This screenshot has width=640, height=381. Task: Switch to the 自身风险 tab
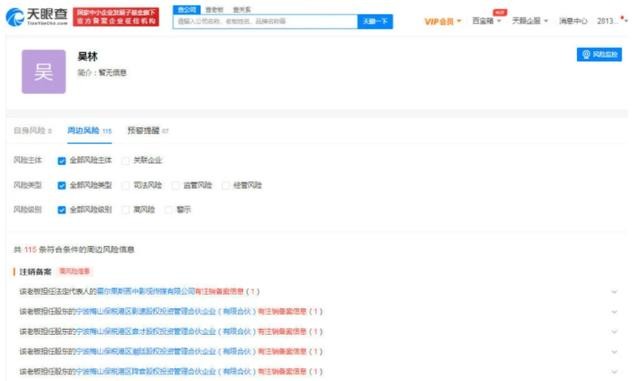[33, 131]
